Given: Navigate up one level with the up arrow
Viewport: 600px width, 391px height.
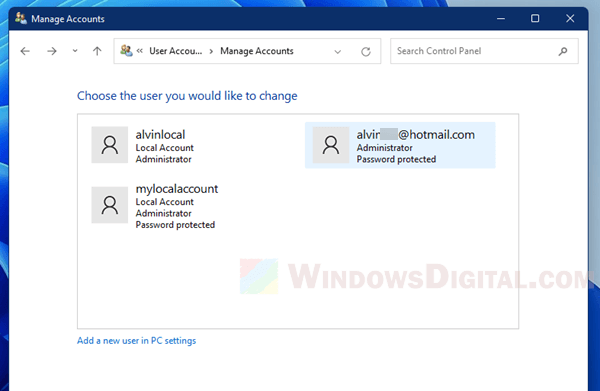Looking at the screenshot, I should [97, 51].
